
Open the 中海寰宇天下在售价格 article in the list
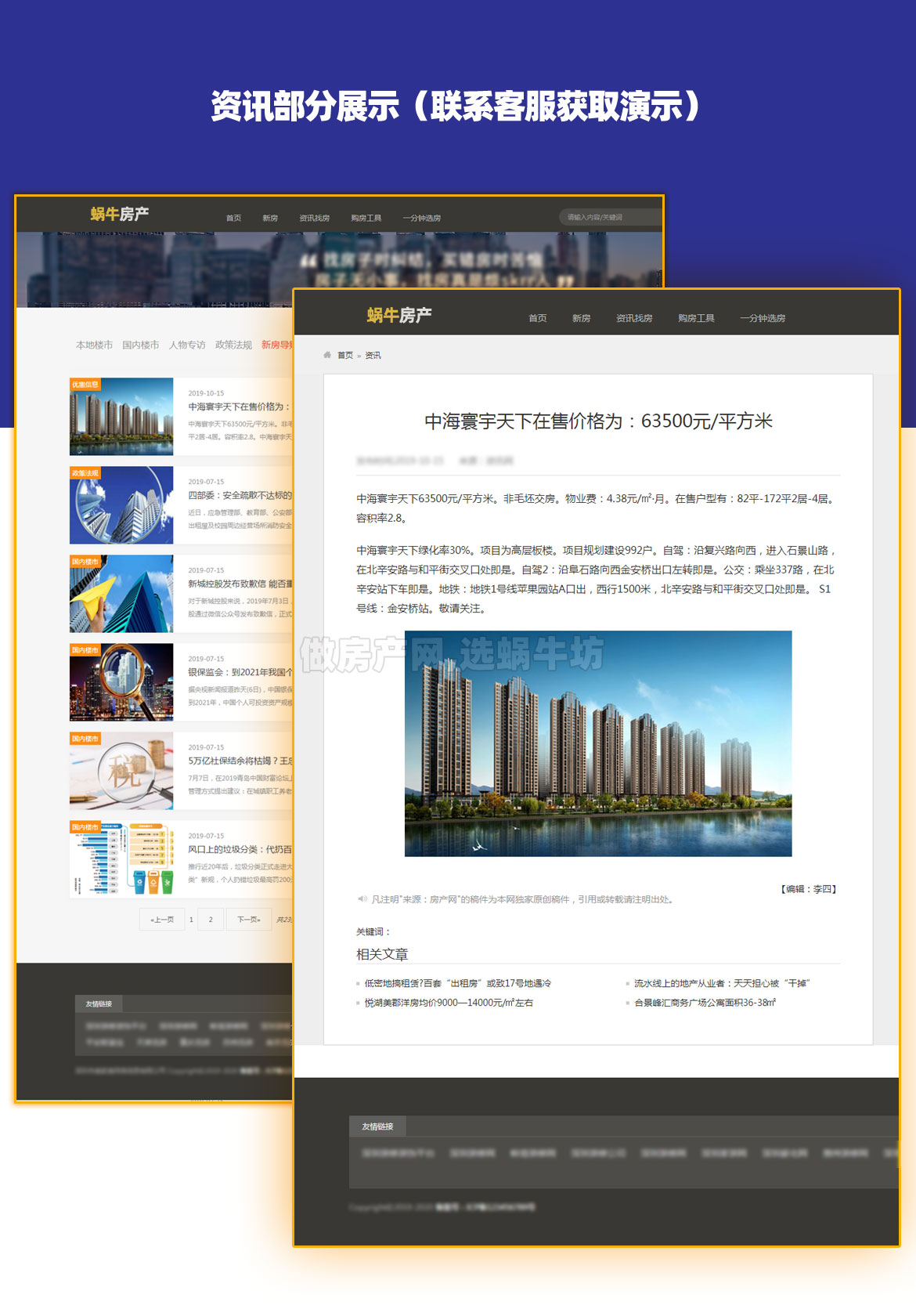coord(240,407)
